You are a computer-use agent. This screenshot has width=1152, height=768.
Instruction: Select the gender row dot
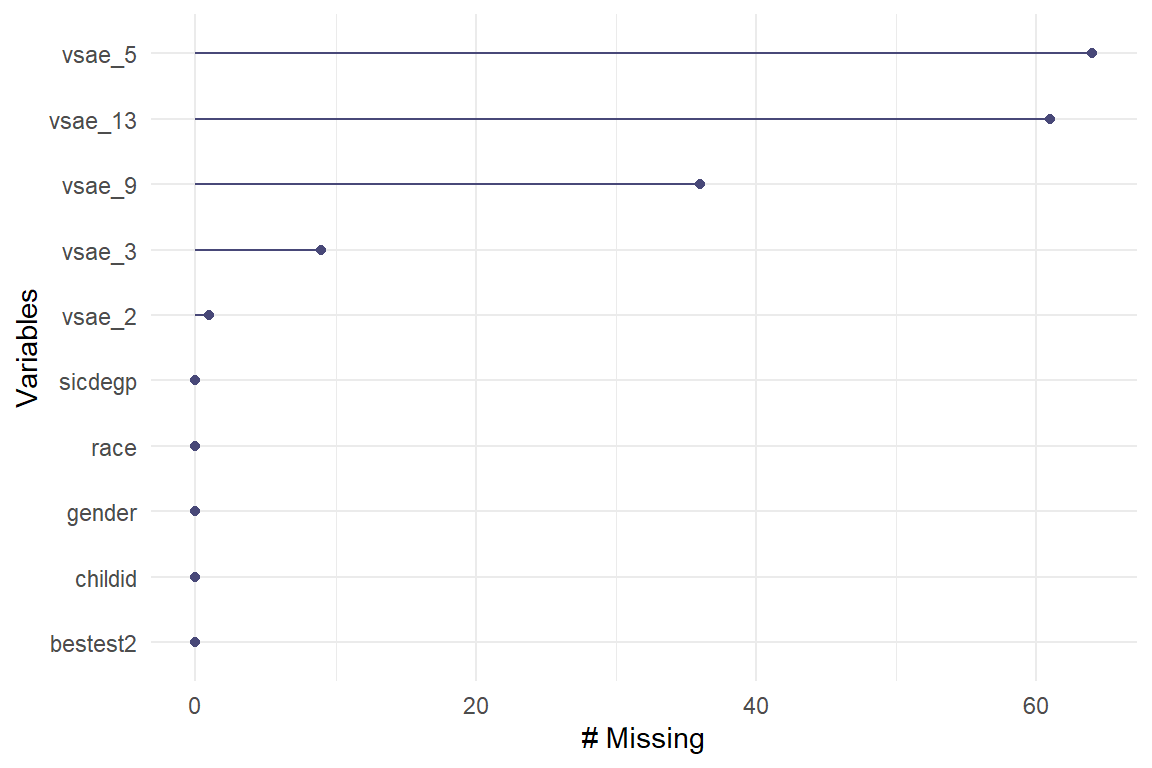[x=195, y=511]
